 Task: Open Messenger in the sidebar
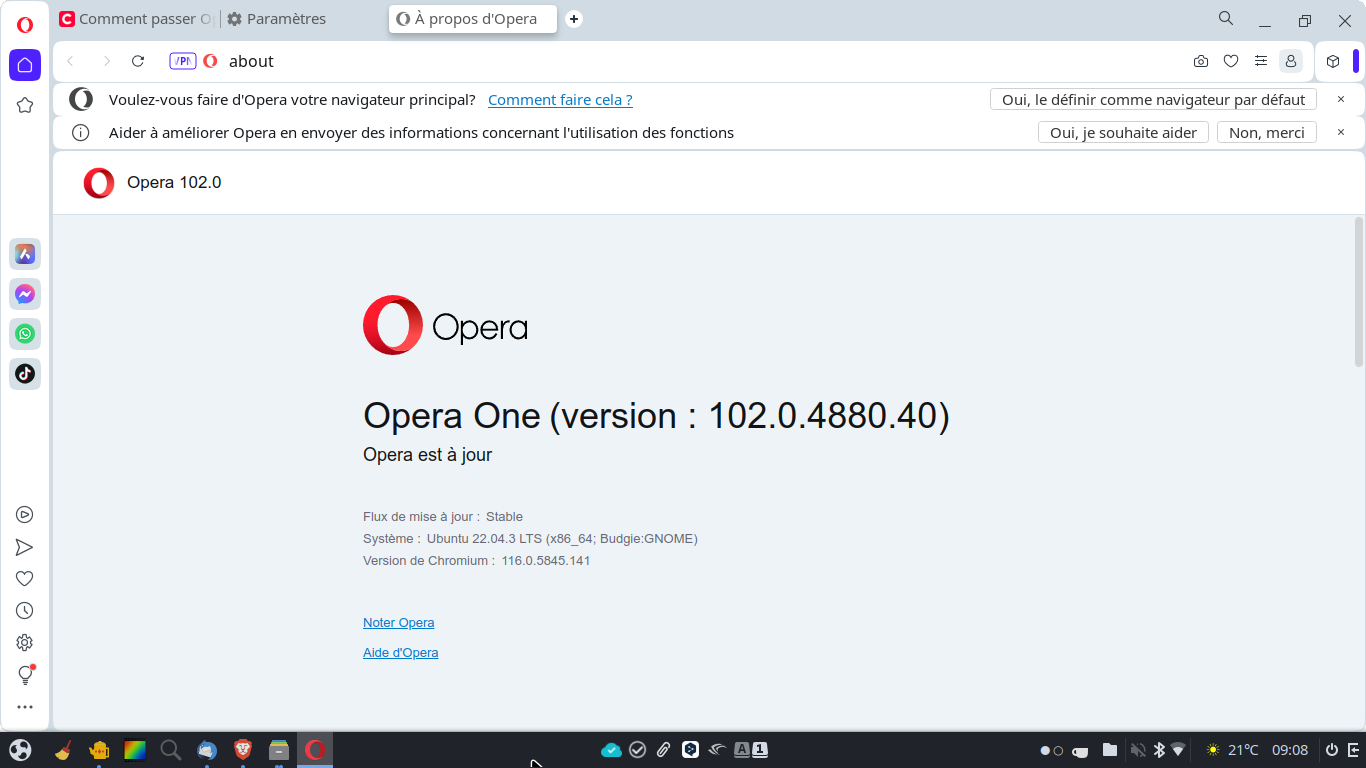tap(25, 294)
